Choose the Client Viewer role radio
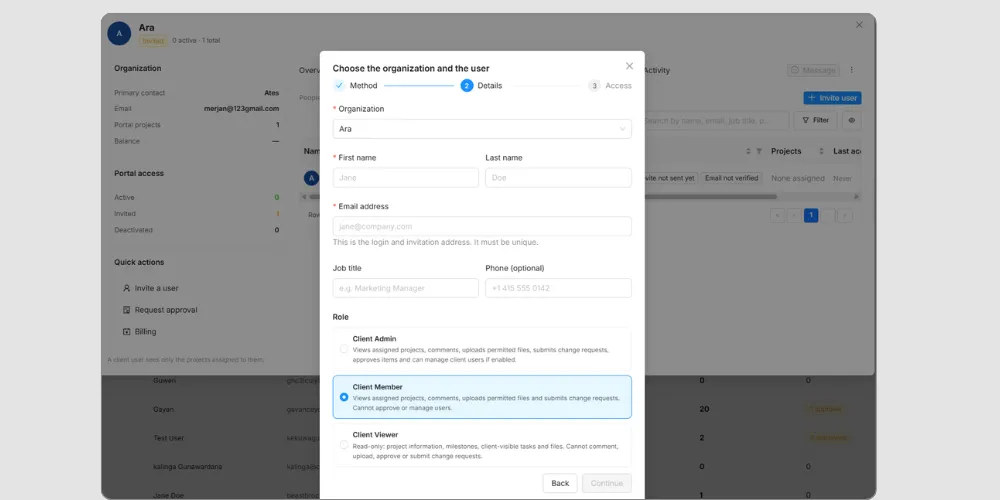 click(344, 445)
